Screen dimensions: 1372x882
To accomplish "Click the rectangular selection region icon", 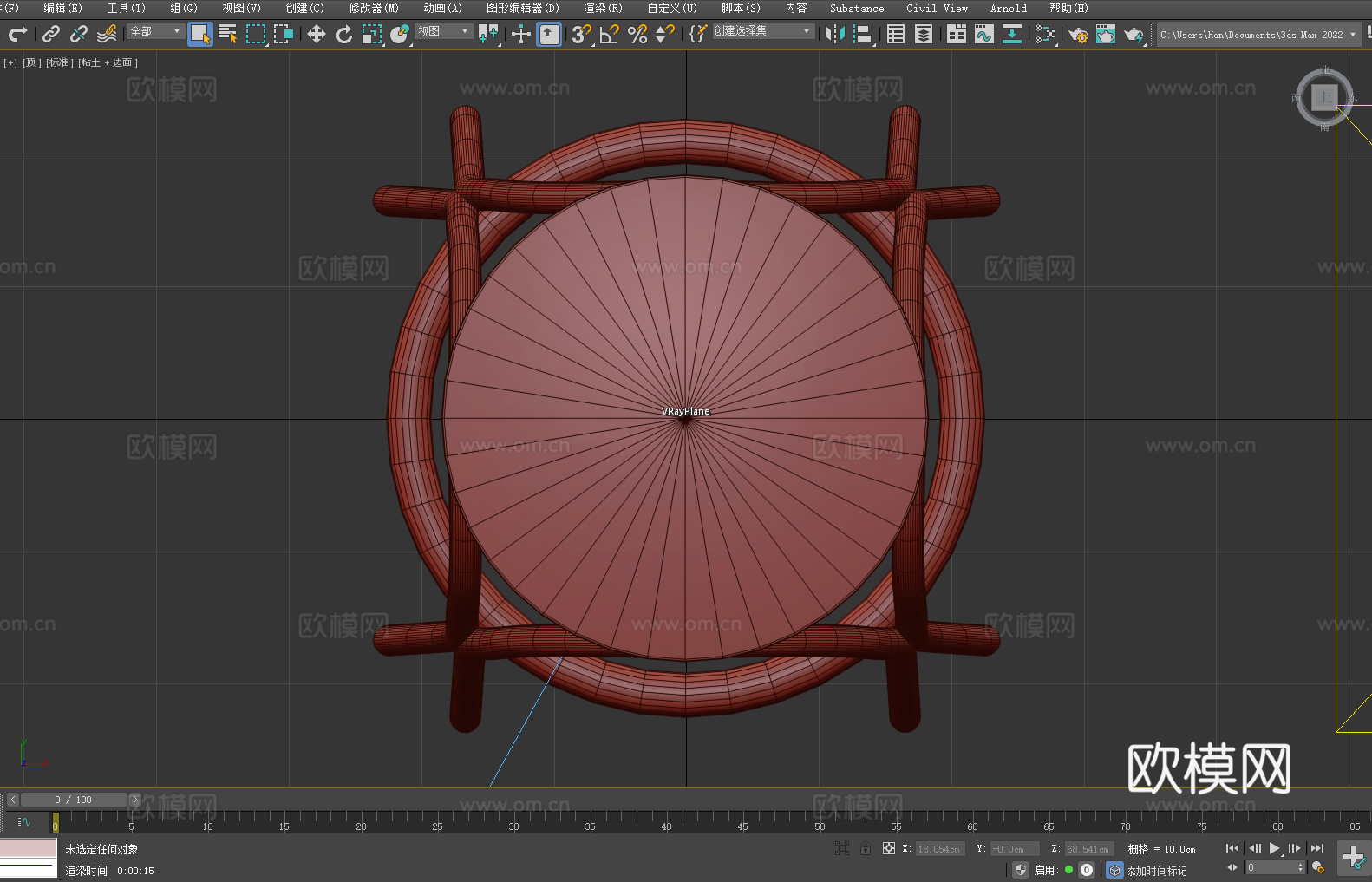I will (256, 34).
